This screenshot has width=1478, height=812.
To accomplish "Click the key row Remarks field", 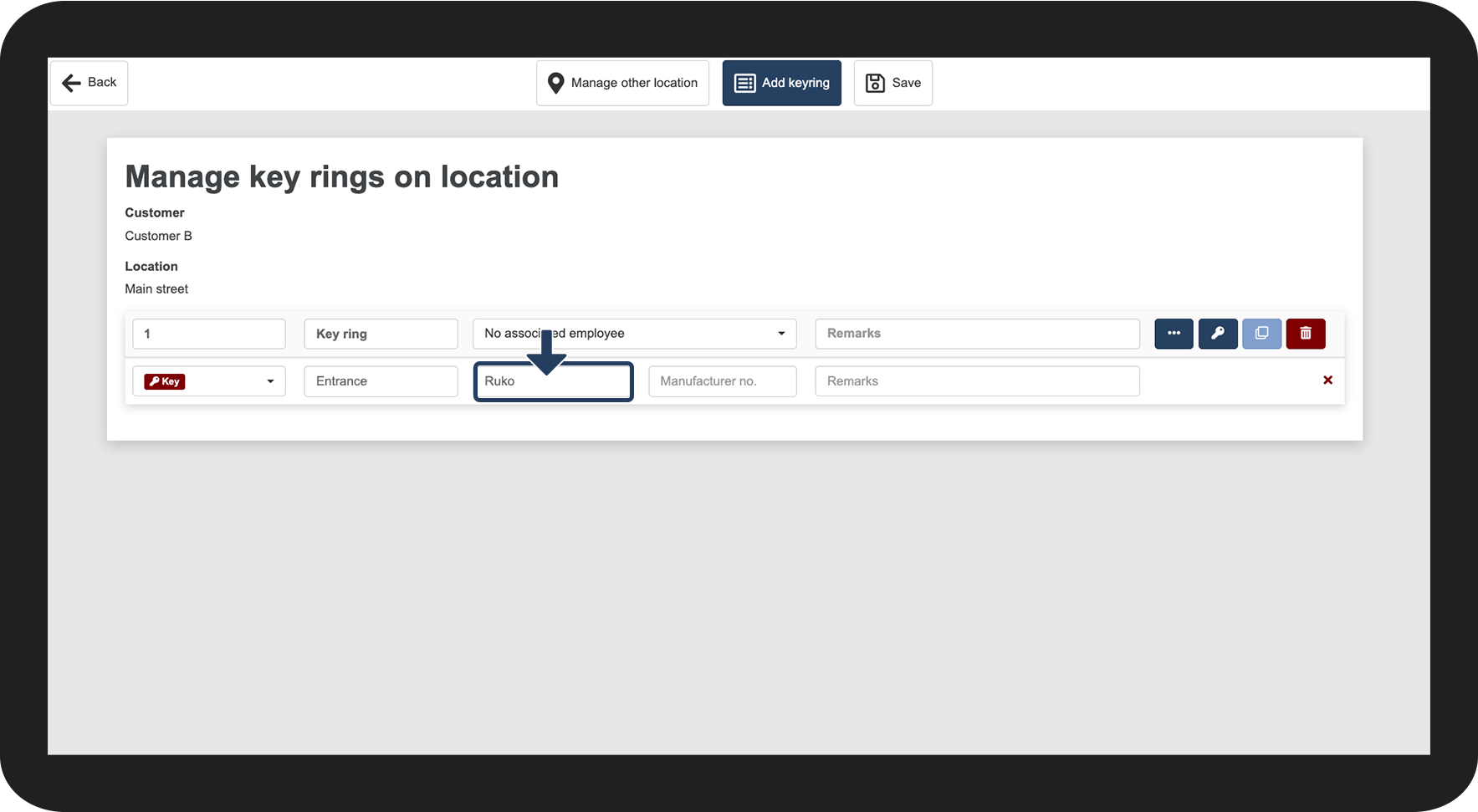I will point(978,381).
